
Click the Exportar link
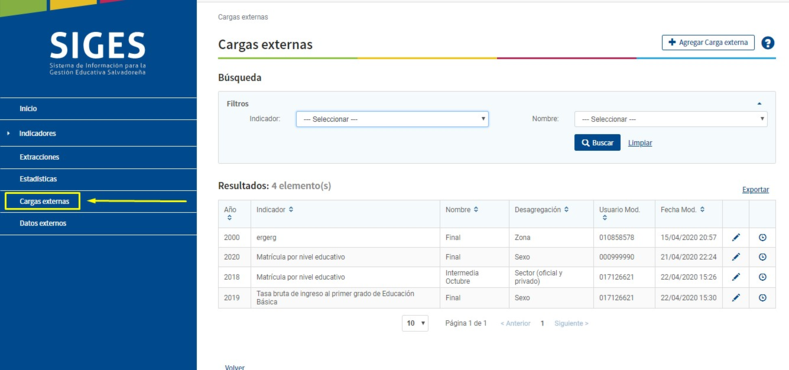click(x=755, y=190)
